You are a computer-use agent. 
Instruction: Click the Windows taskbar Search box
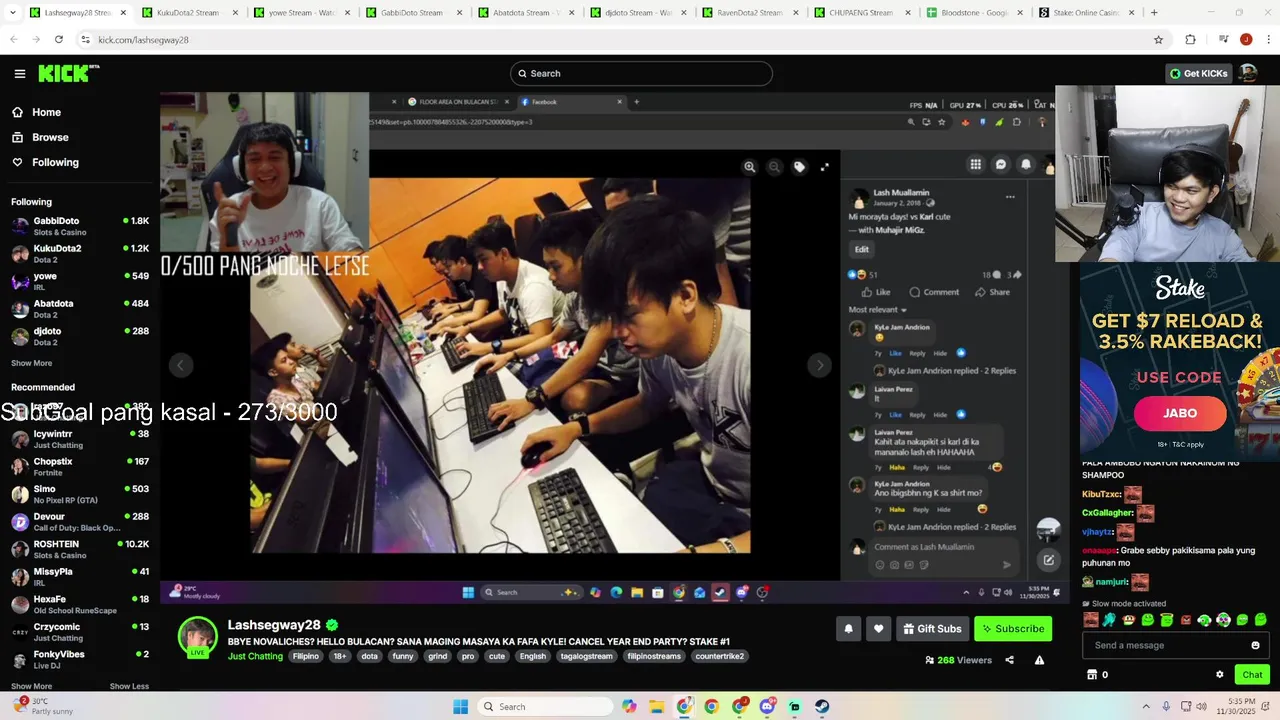point(546,707)
